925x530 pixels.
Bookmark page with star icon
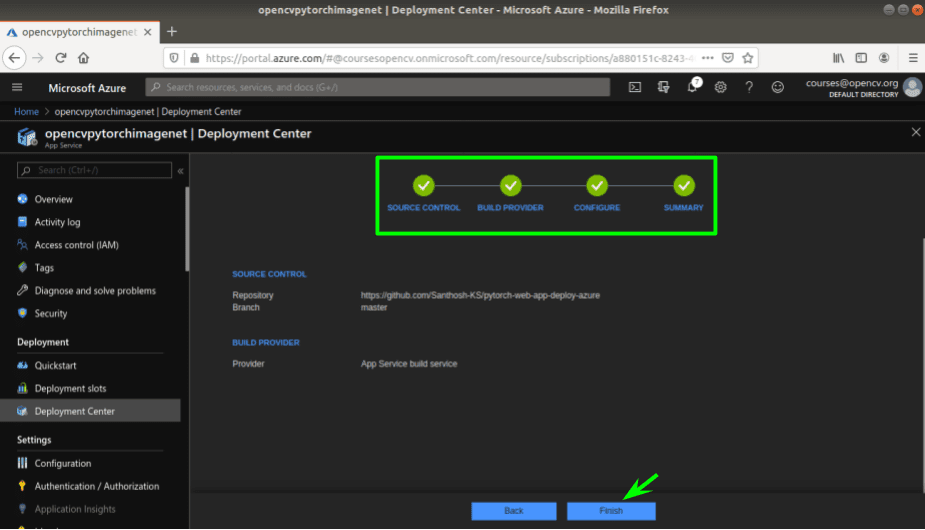click(x=747, y=58)
